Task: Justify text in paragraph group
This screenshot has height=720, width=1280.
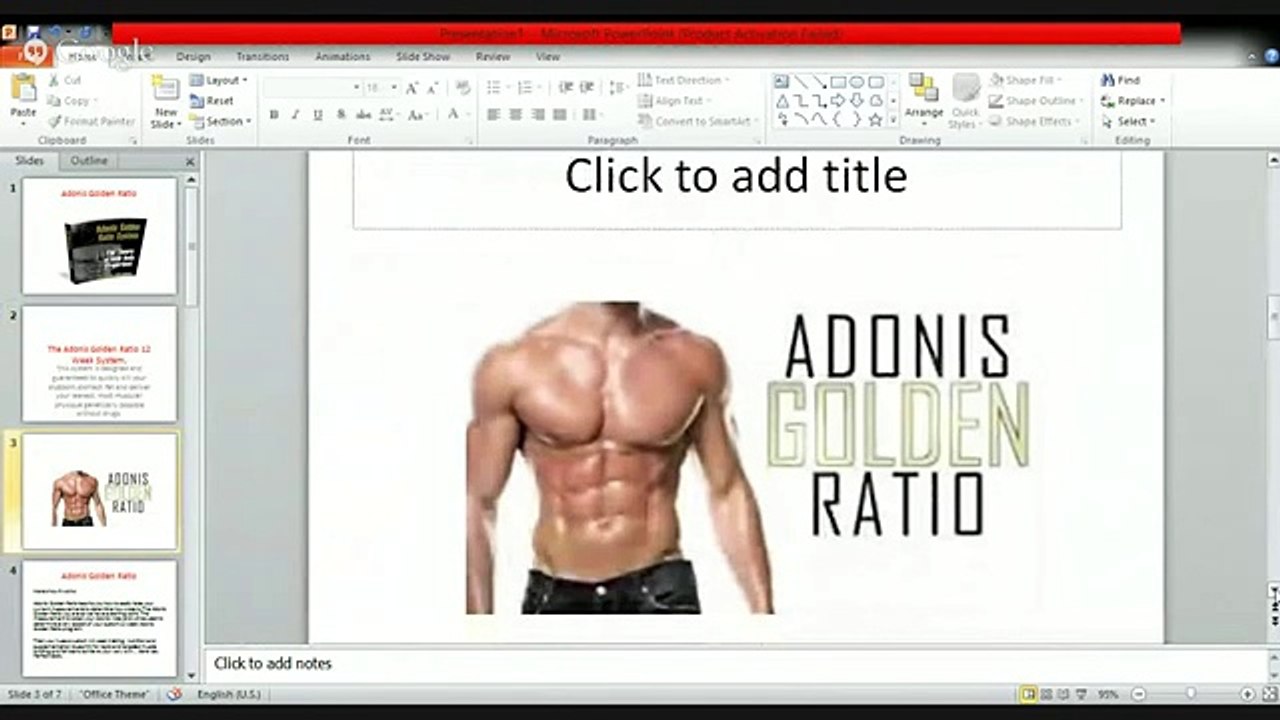Action: coord(560,115)
